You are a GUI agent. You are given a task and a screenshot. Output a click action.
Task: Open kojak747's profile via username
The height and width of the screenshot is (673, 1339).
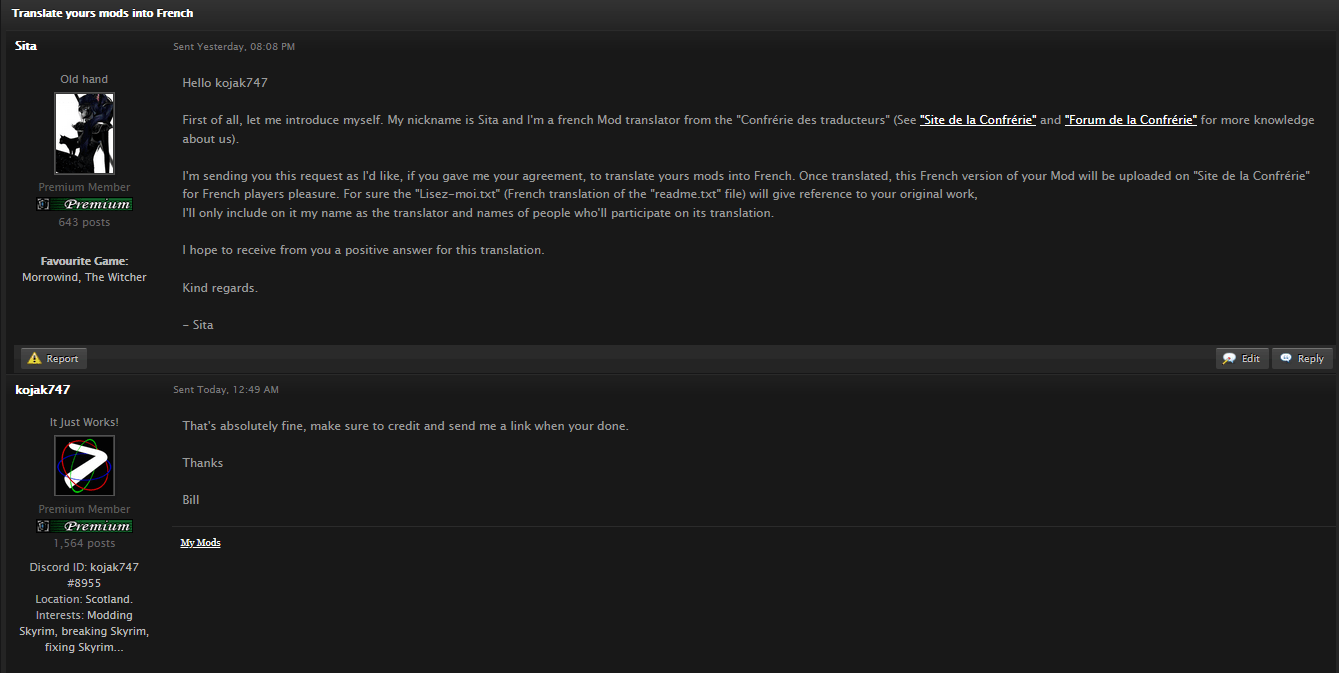43,389
